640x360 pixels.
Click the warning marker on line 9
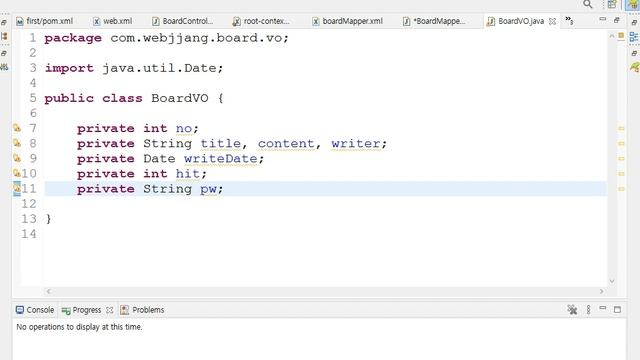pos(17,158)
